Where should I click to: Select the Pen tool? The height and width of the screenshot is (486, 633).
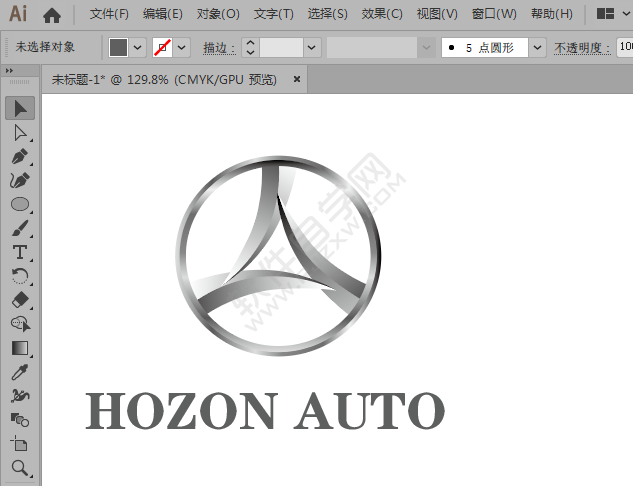pyautogui.click(x=20, y=157)
